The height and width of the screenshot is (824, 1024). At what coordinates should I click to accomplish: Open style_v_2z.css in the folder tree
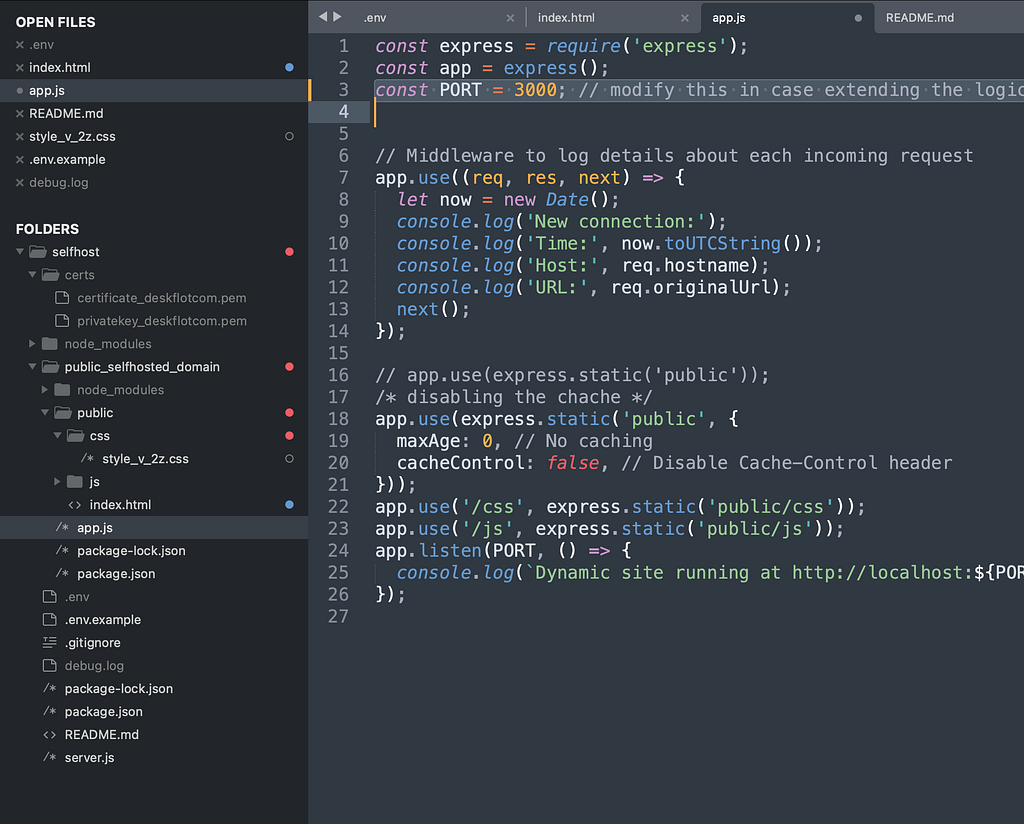click(145, 459)
